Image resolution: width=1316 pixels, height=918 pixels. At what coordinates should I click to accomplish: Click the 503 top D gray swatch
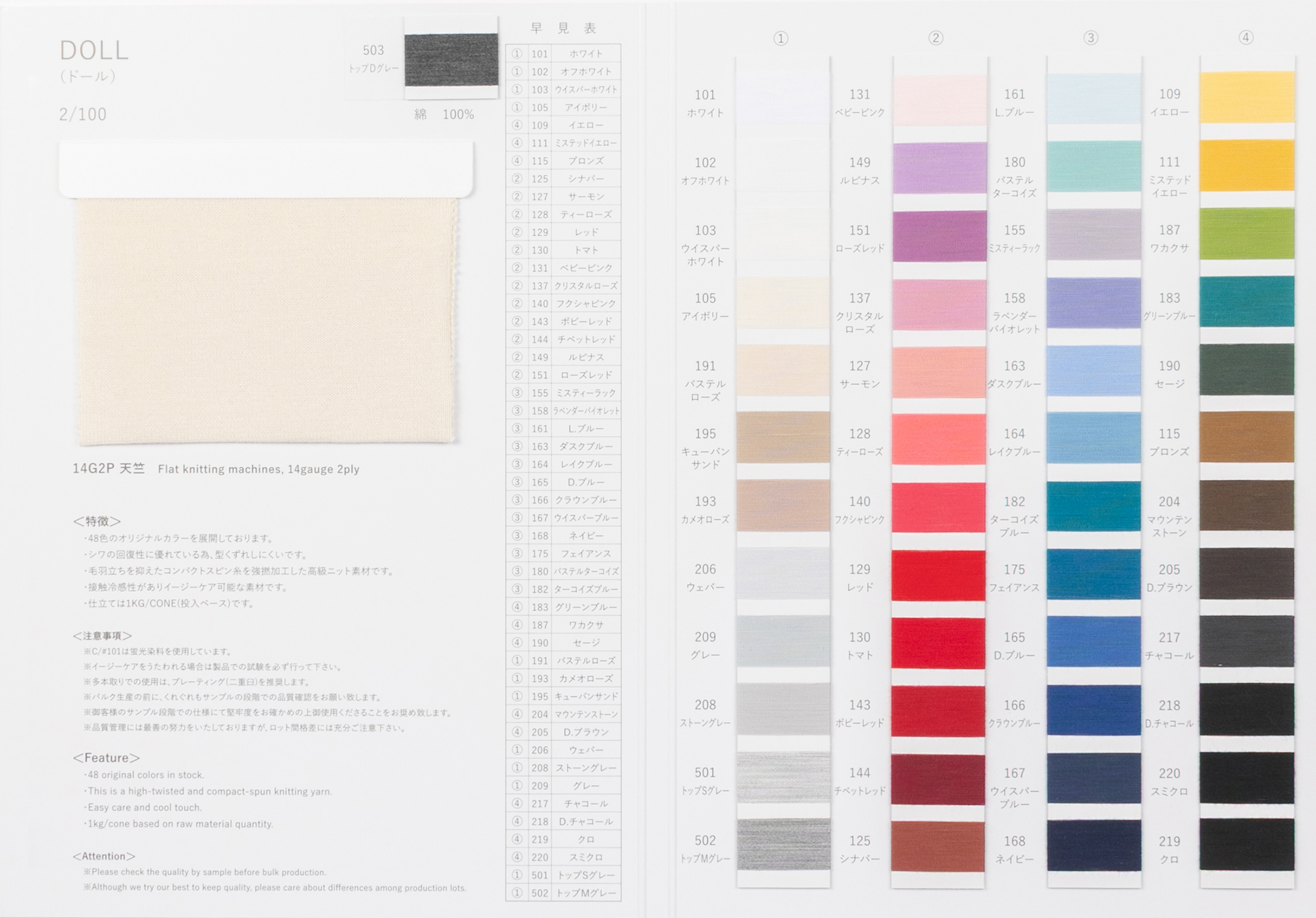pyautogui.click(x=451, y=60)
